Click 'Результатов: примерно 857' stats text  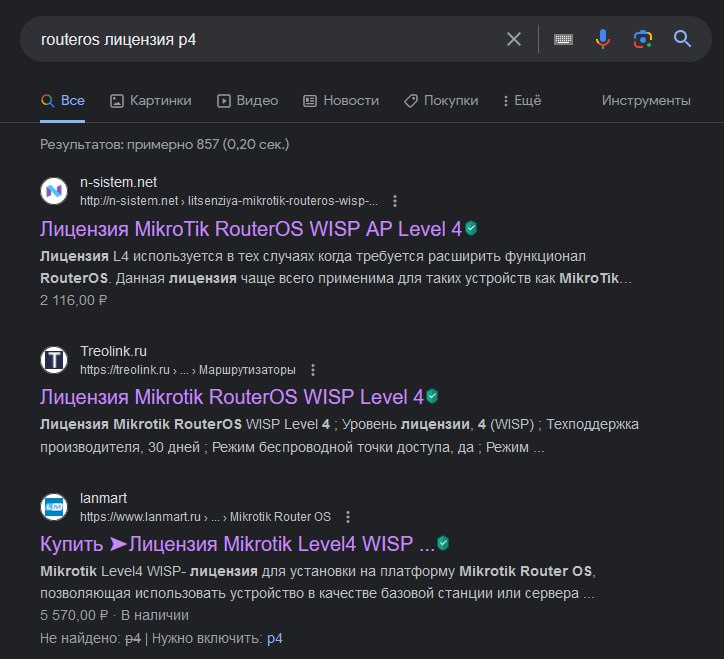coord(164,145)
